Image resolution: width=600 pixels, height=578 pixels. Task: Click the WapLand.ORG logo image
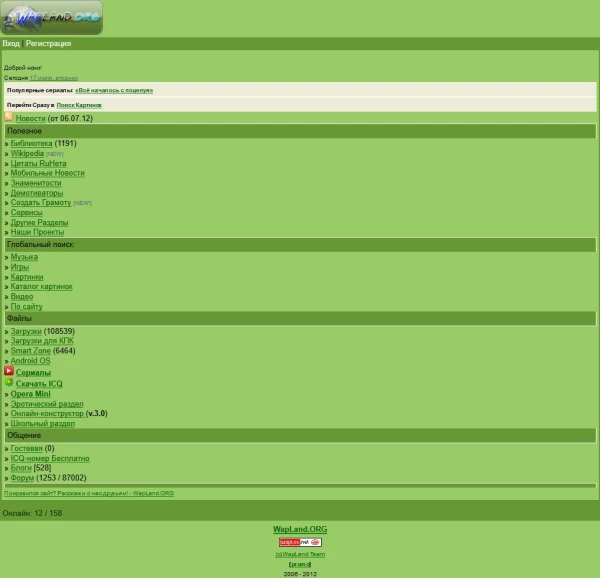click(52, 18)
